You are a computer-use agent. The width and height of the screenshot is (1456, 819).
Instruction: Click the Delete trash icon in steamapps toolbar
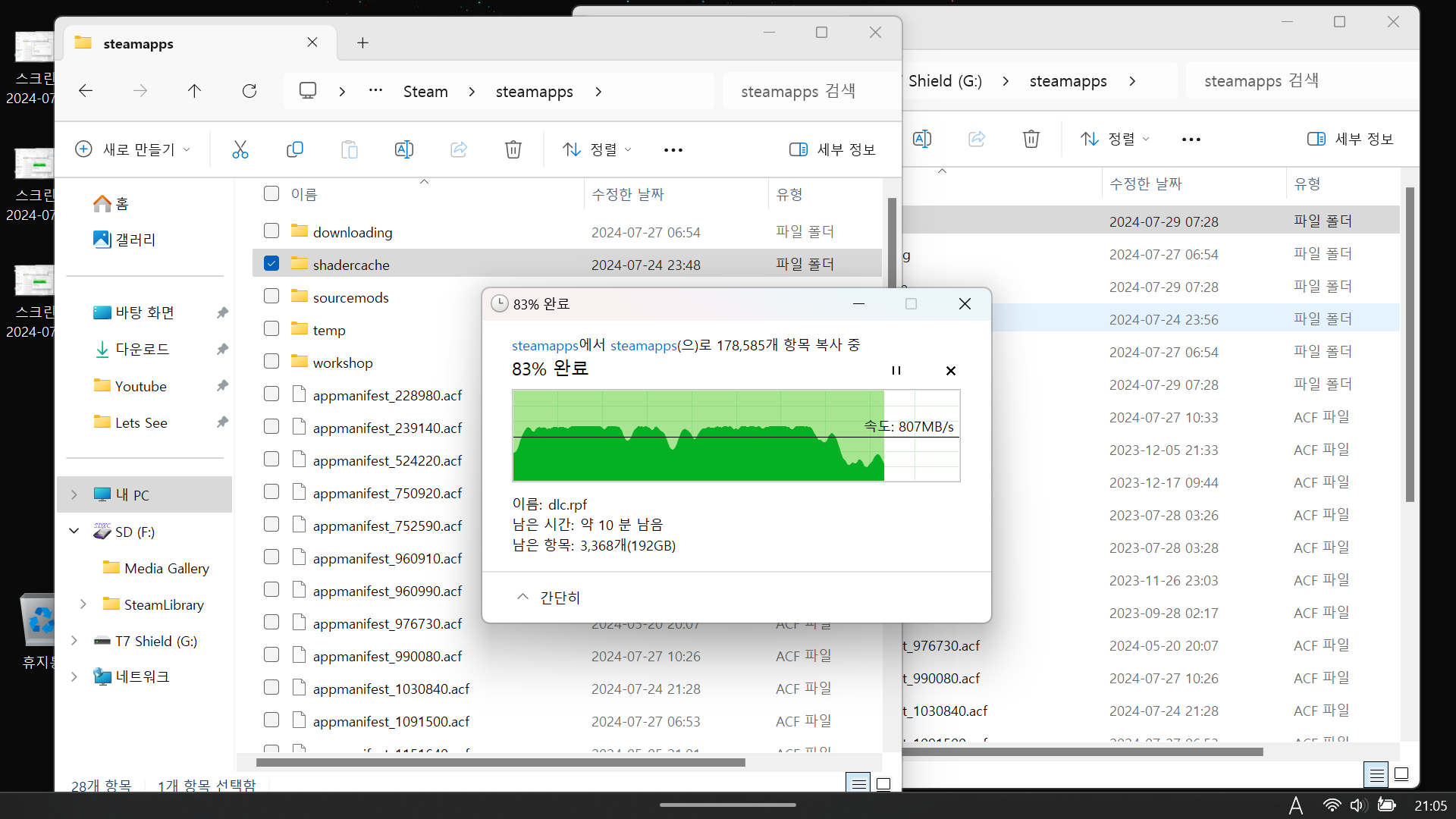click(513, 149)
